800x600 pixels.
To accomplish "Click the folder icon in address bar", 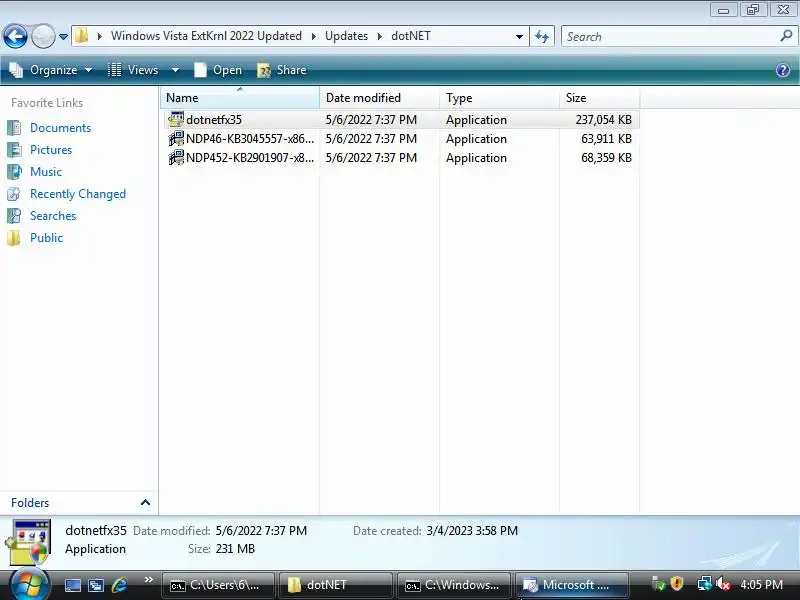I will pos(81,36).
